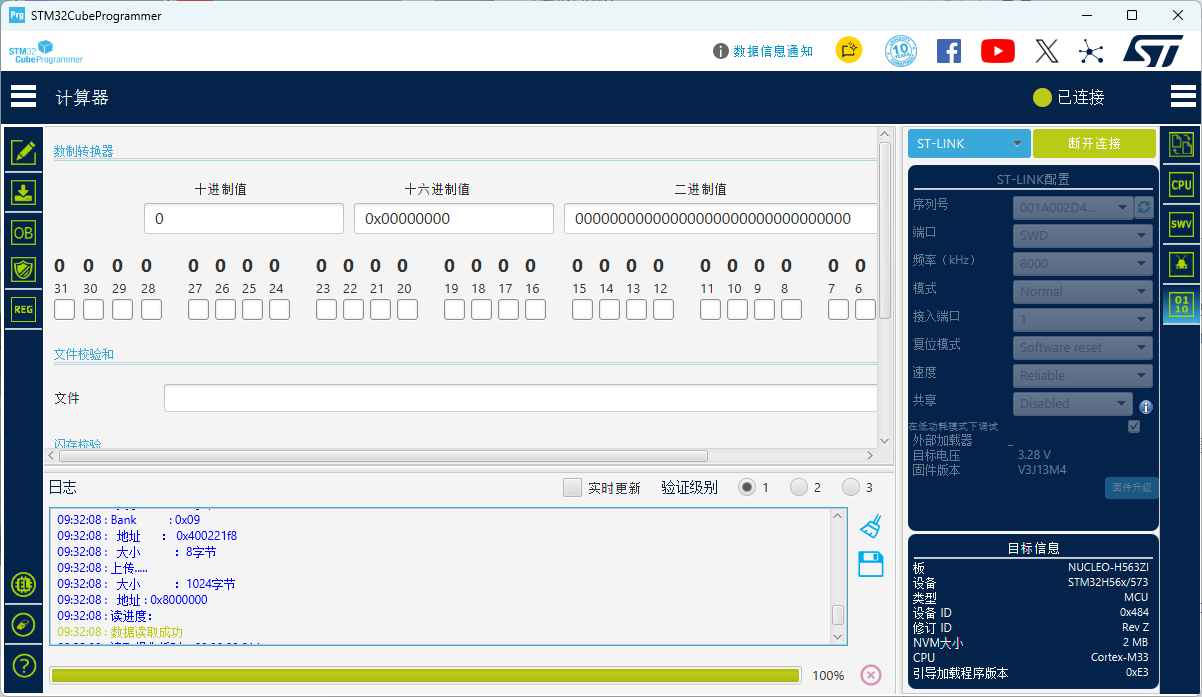Open the OB option bytes panel
Viewport: 1202px width, 697px height.
(23, 232)
